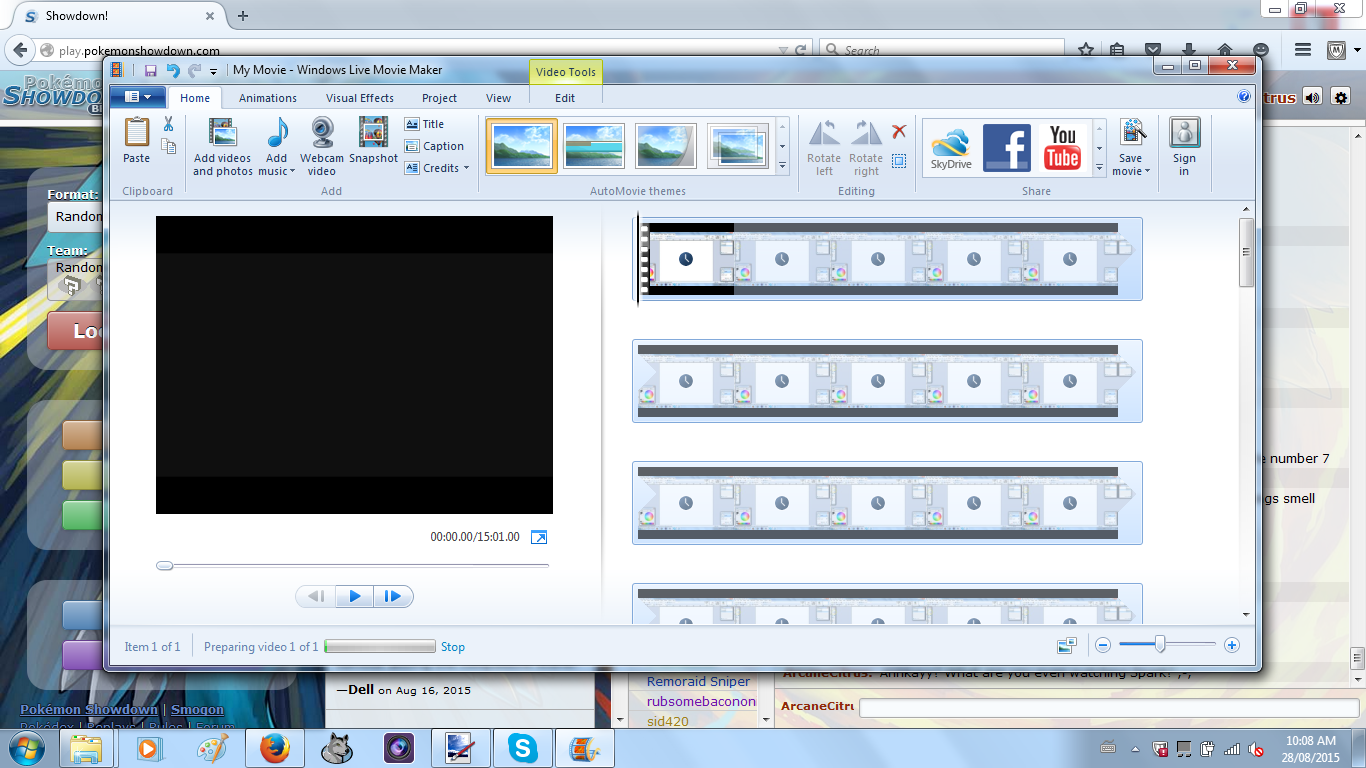Screen dimensions: 1366x768
Task: Click the timeline zoom slider handle
Action: point(1160,646)
